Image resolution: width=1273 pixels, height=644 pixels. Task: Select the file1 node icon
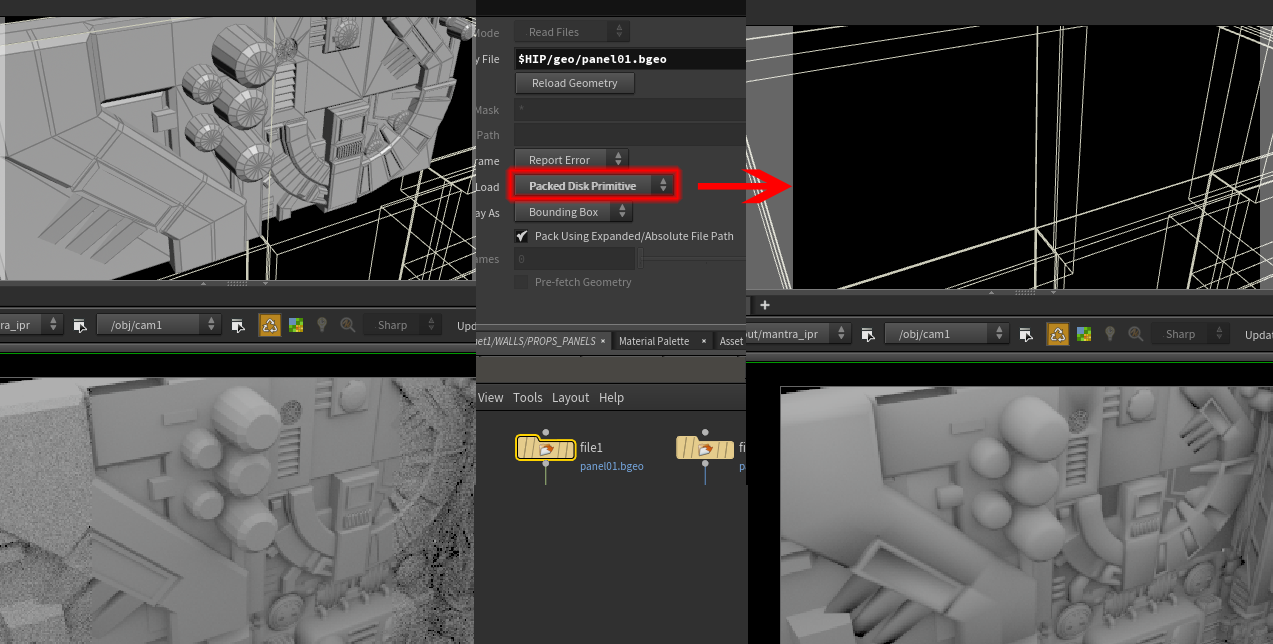click(x=545, y=449)
